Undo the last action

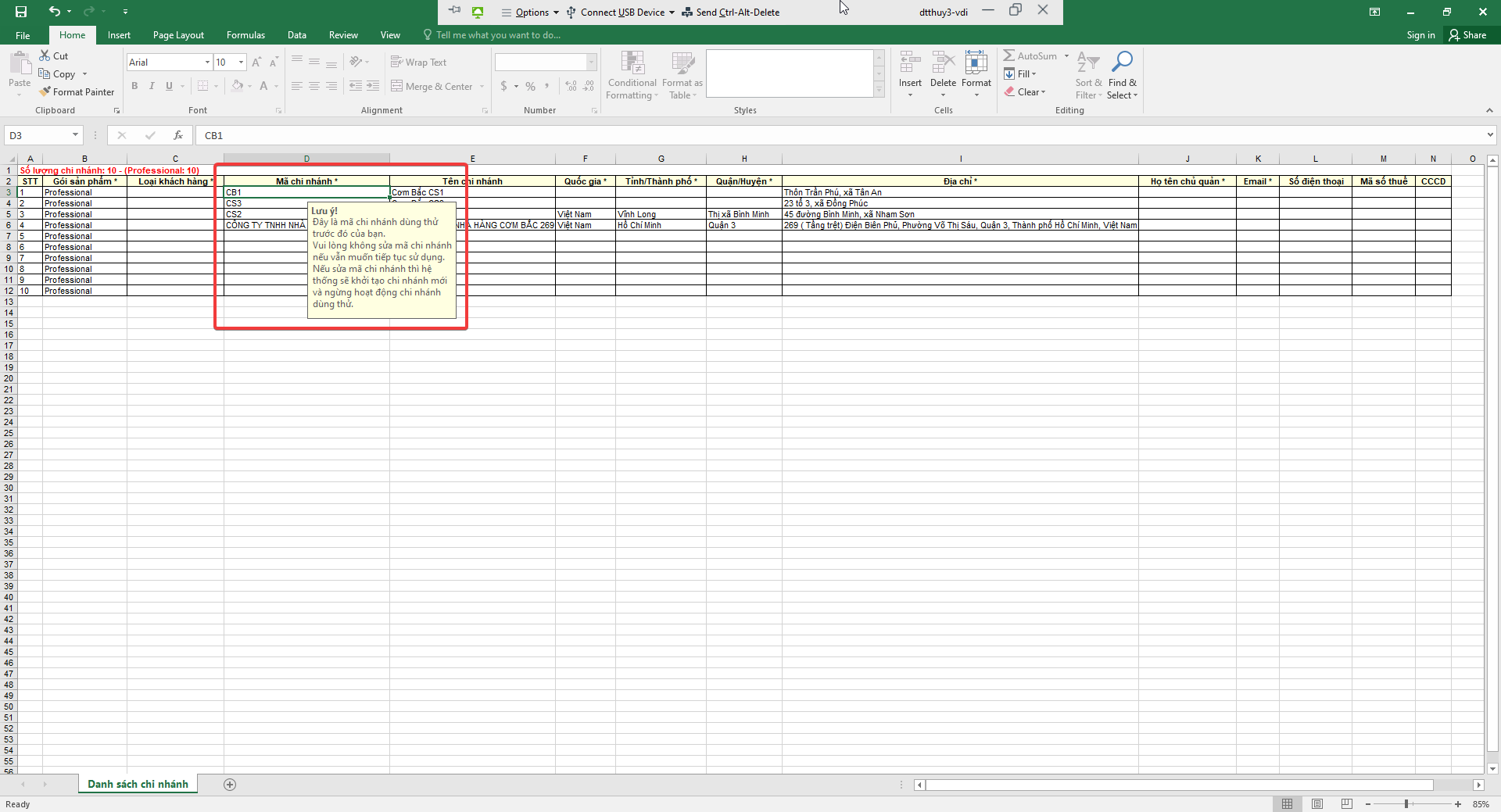(54, 12)
